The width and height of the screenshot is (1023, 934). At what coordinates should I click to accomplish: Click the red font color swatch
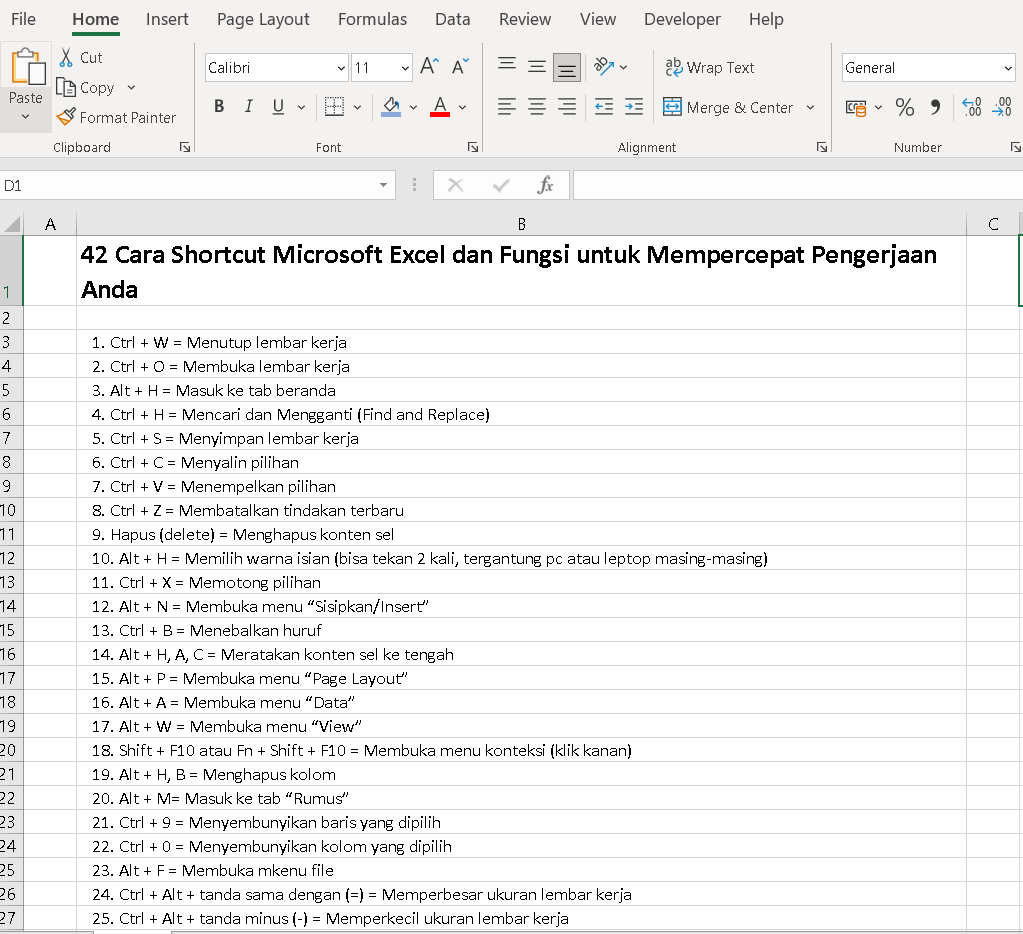click(440, 112)
